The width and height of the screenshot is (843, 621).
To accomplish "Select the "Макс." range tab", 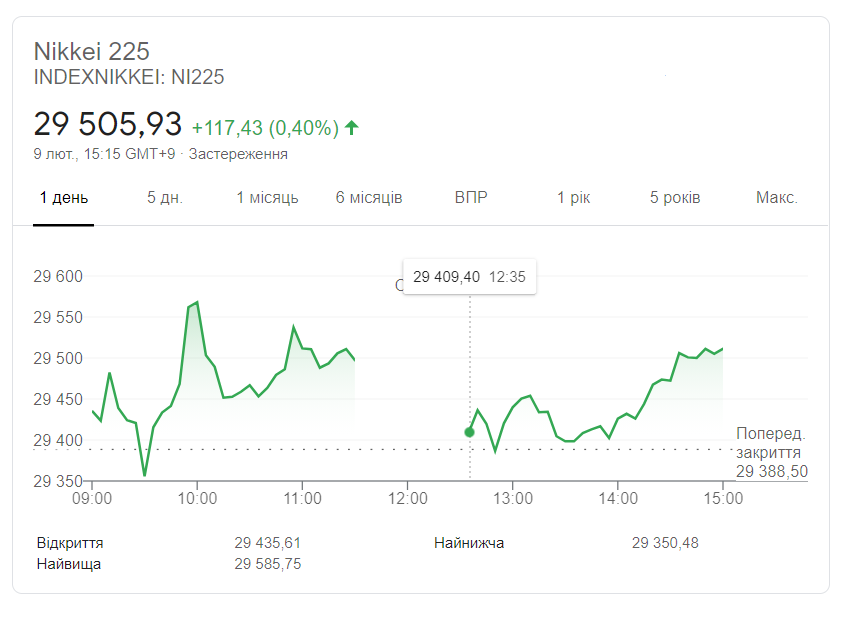I will click(776, 198).
